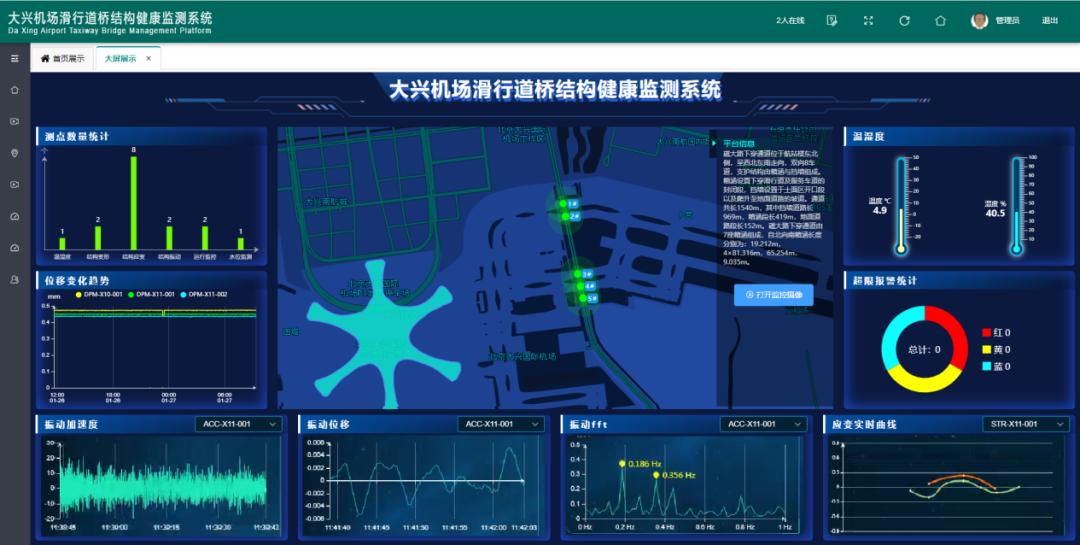Click the yellow segment of alarm donut
Screen dimensions: 1080x545
(x=924, y=384)
